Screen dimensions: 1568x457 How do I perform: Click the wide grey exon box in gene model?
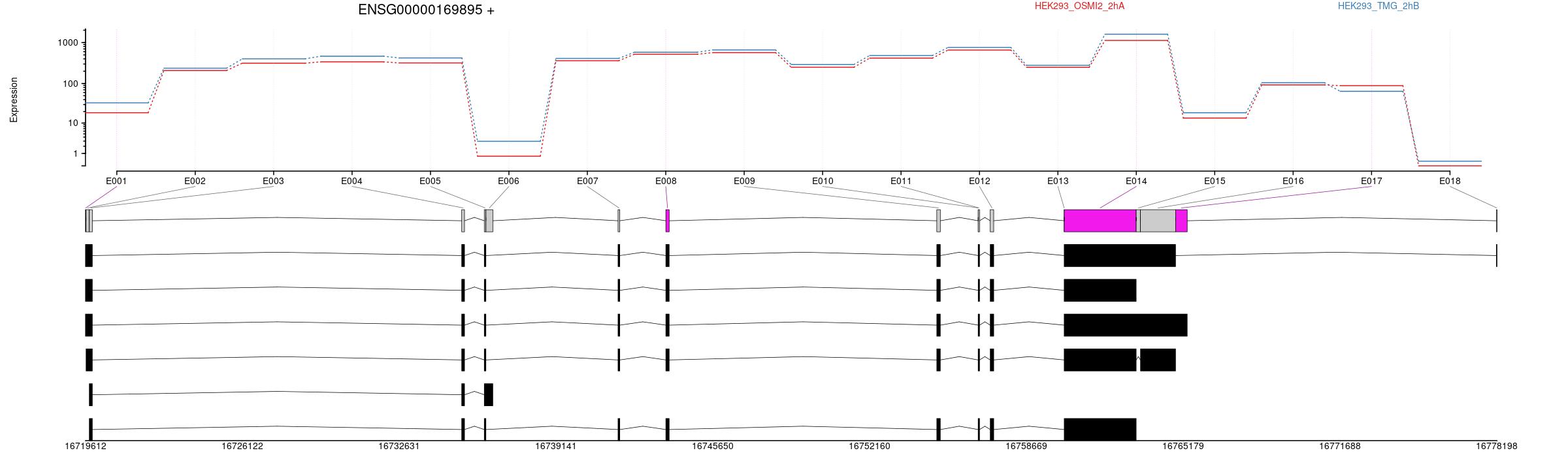tap(1158, 221)
